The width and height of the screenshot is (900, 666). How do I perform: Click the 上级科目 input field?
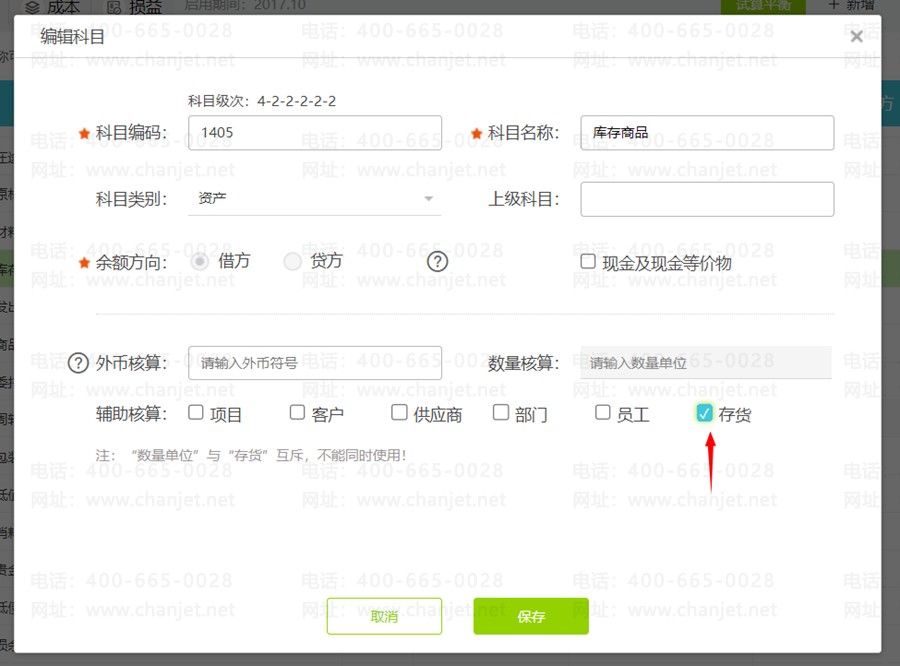(x=707, y=199)
